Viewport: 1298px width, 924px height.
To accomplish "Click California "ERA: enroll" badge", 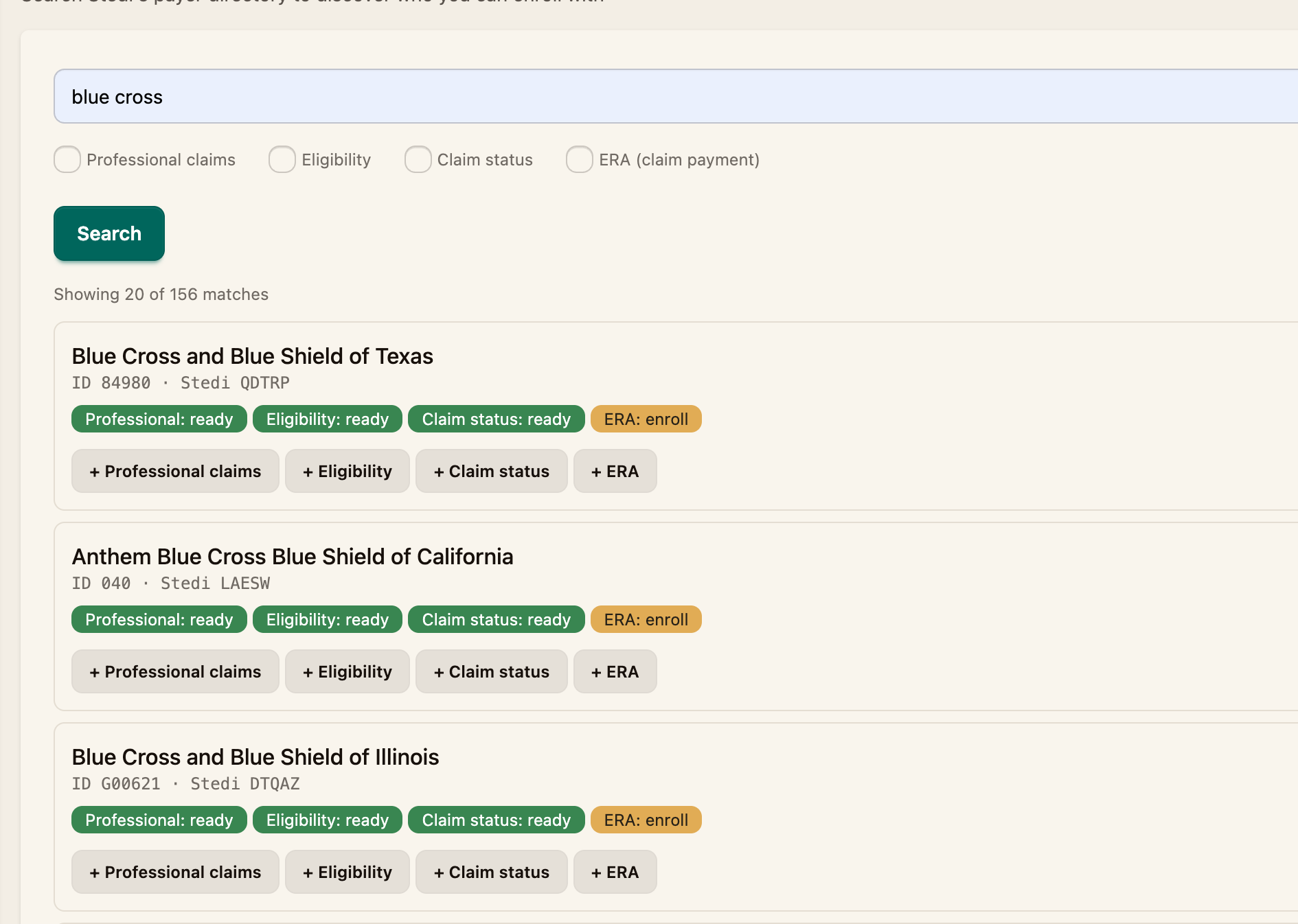I will (646, 619).
